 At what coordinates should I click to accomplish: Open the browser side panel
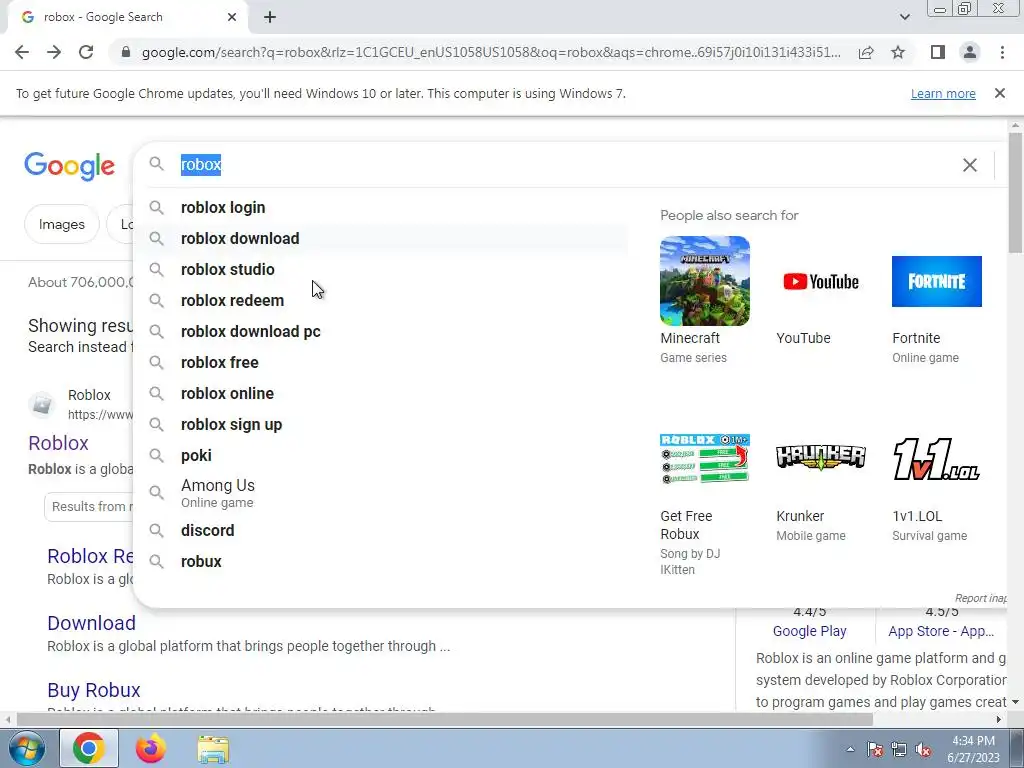click(938, 52)
